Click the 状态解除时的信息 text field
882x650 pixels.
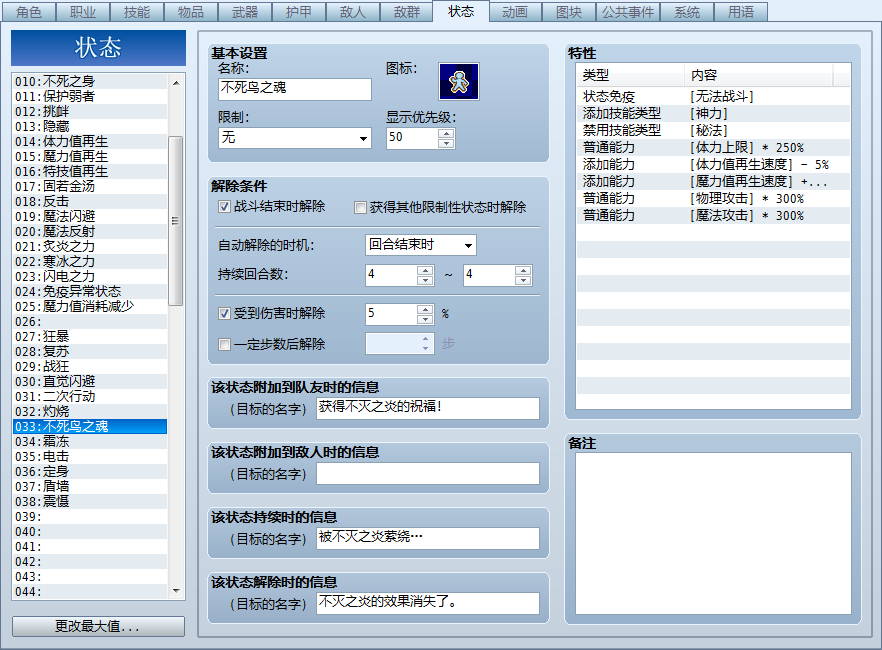click(x=428, y=603)
